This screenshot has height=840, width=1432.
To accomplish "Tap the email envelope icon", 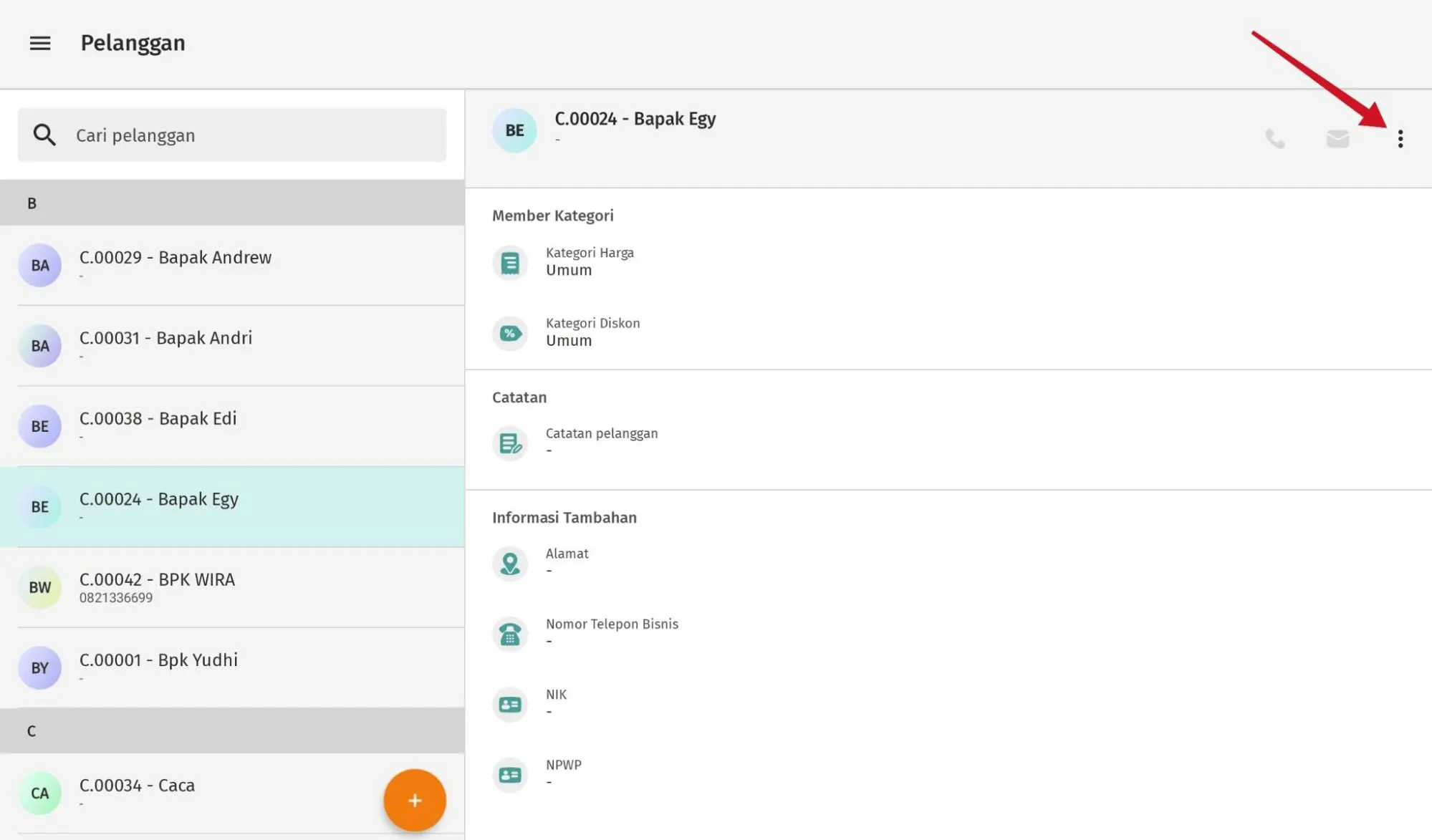I will click(1337, 139).
